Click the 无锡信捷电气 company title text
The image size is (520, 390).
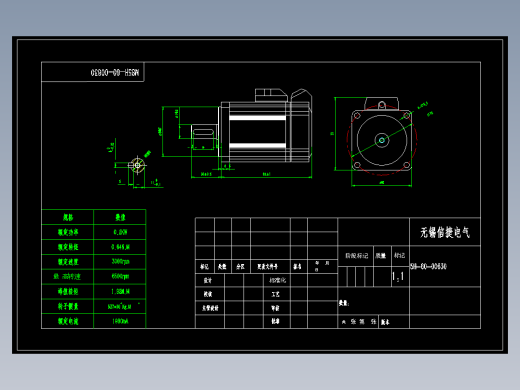(x=445, y=232)
